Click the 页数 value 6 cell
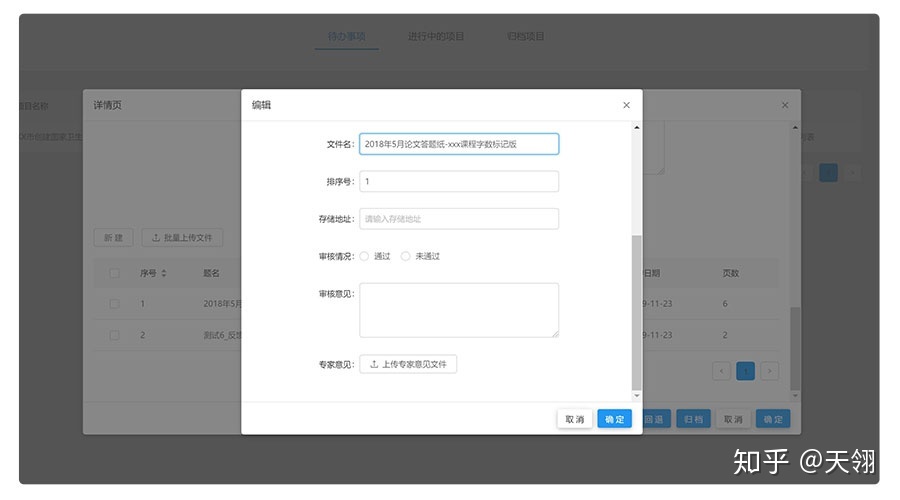 725,304
